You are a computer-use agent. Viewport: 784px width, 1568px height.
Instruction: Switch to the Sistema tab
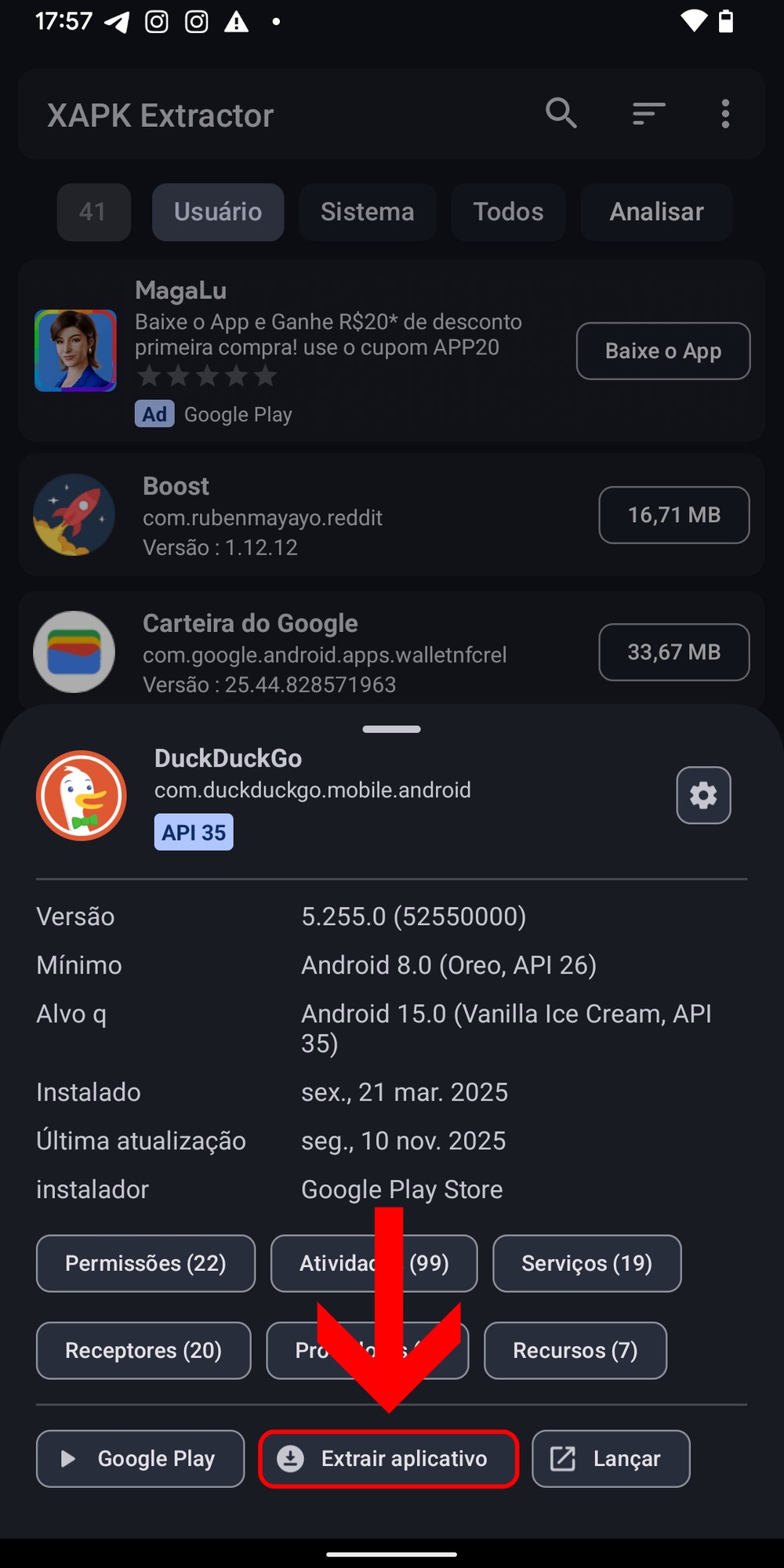pos(367,212)
